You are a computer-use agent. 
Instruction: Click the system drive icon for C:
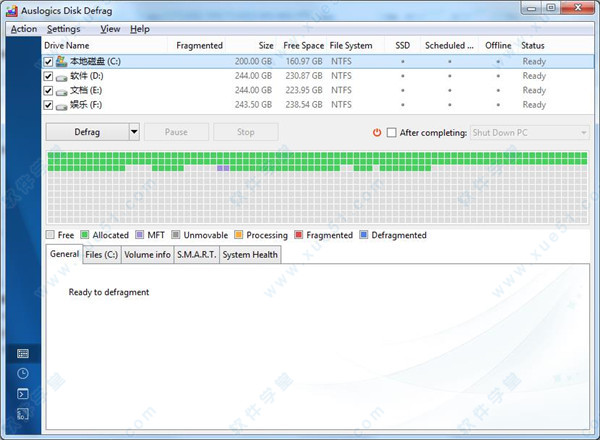click(x=61, y=61)
